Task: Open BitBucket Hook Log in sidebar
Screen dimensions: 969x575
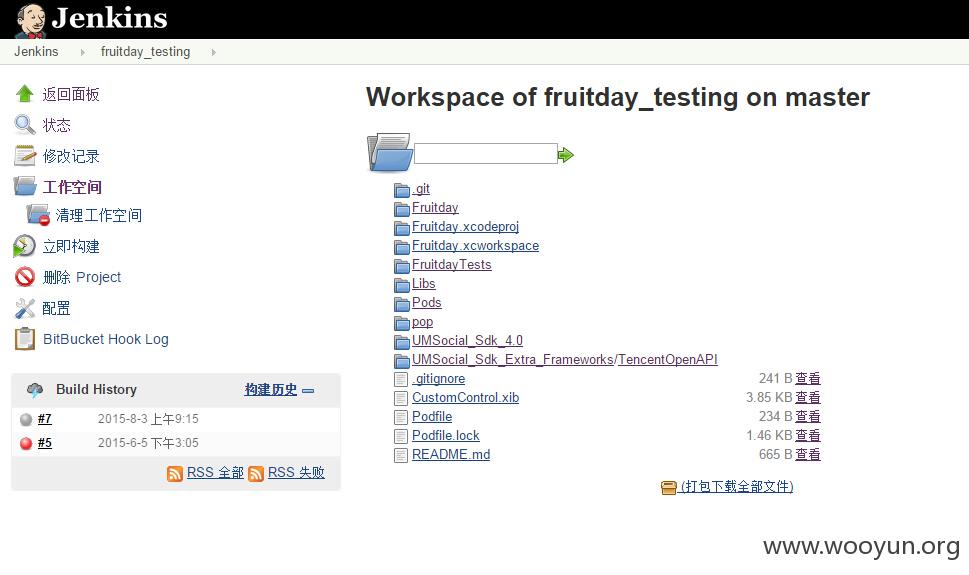Action: [106, 339]
